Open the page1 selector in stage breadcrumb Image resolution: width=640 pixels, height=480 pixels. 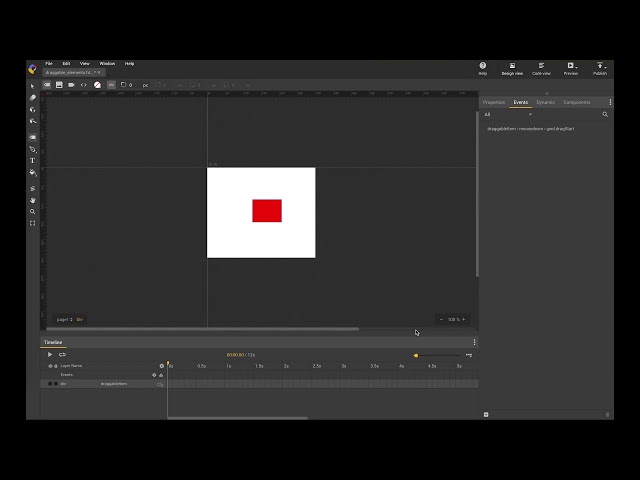tap(64, 319)
